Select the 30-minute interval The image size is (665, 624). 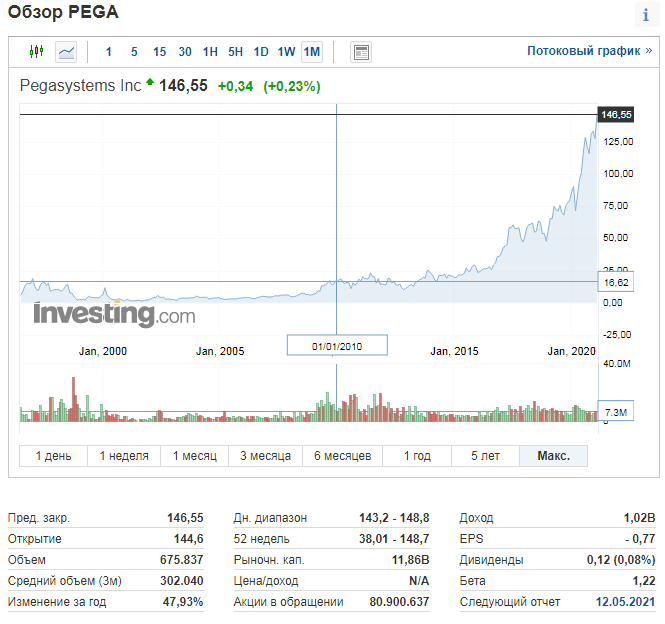click(x=185, y=52)
